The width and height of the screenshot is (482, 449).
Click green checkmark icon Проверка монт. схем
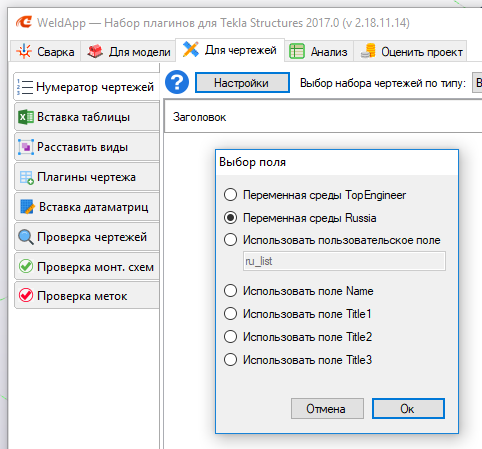pyautogui.click(x=26, y=267)
